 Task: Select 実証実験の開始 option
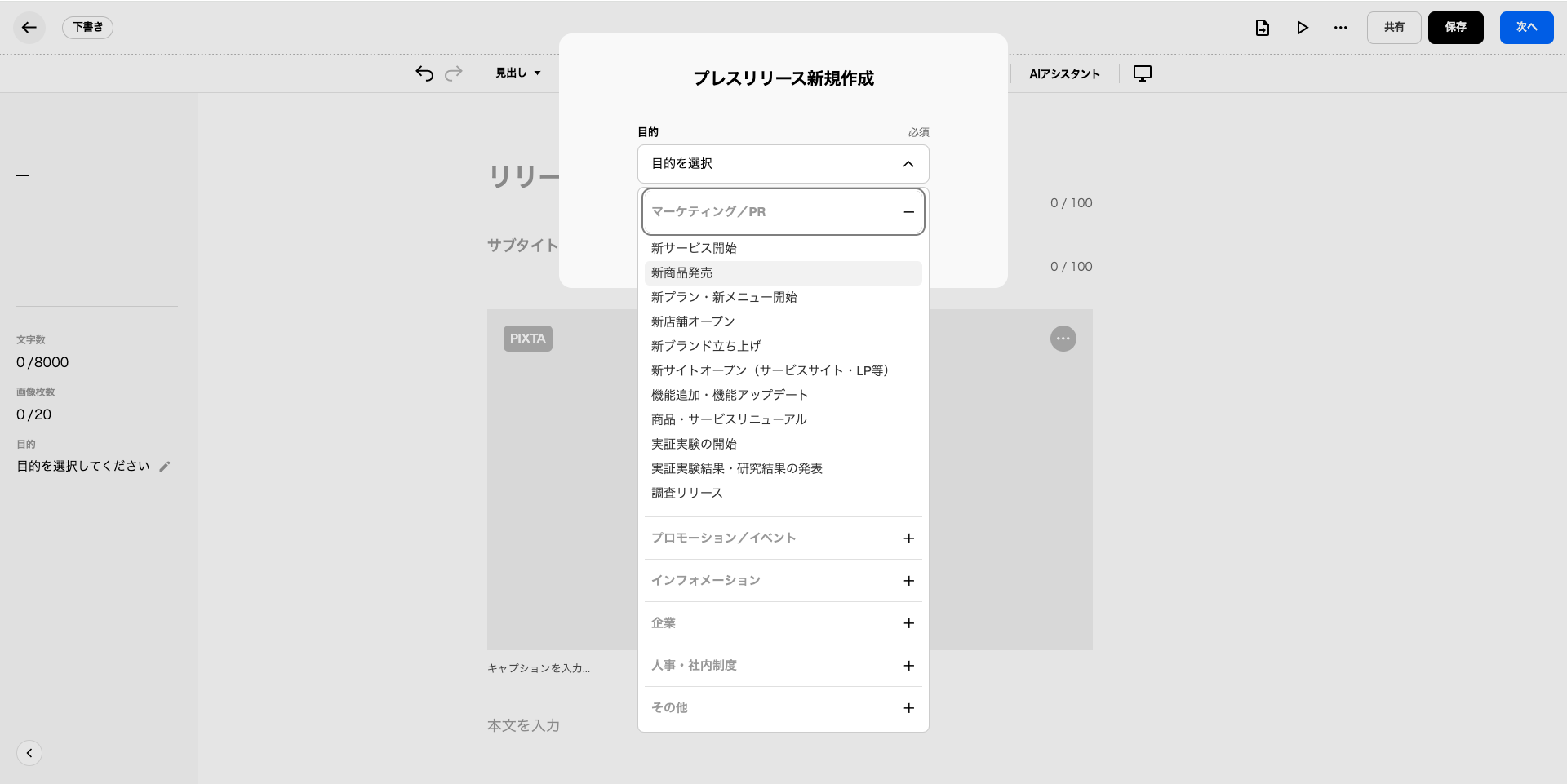point(783,444)
